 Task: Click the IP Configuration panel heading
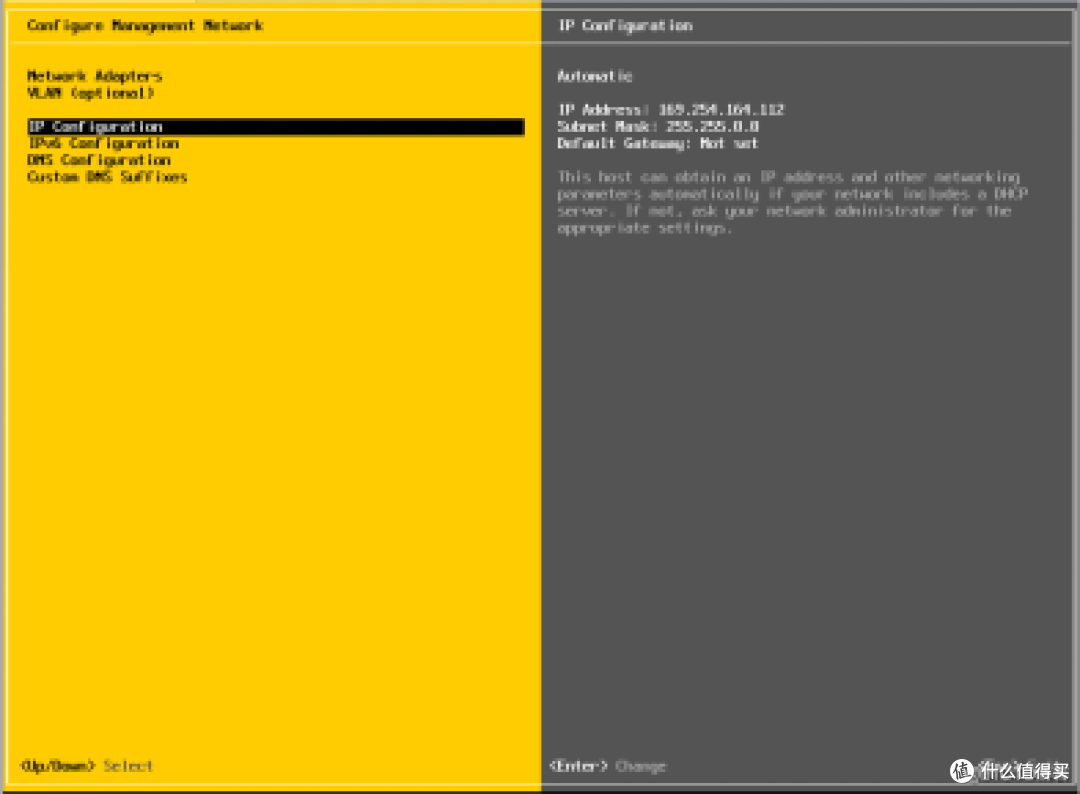click(x=624, y=25)
